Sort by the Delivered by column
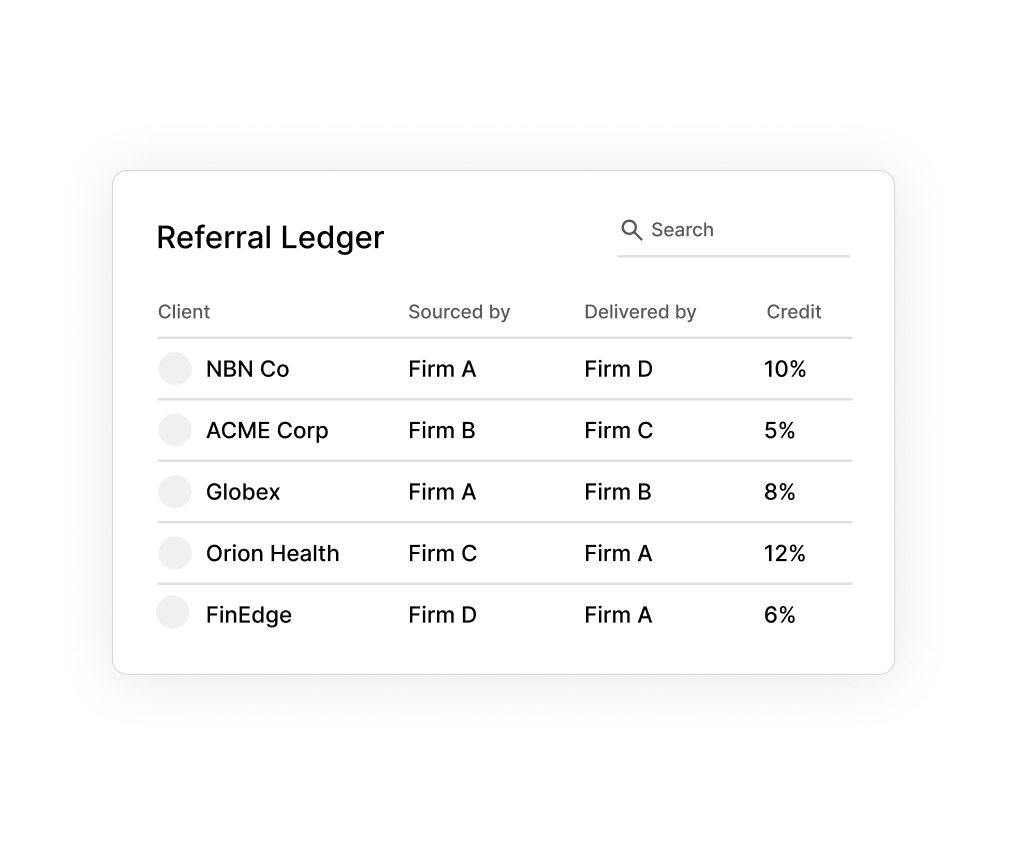 [640, 312]
